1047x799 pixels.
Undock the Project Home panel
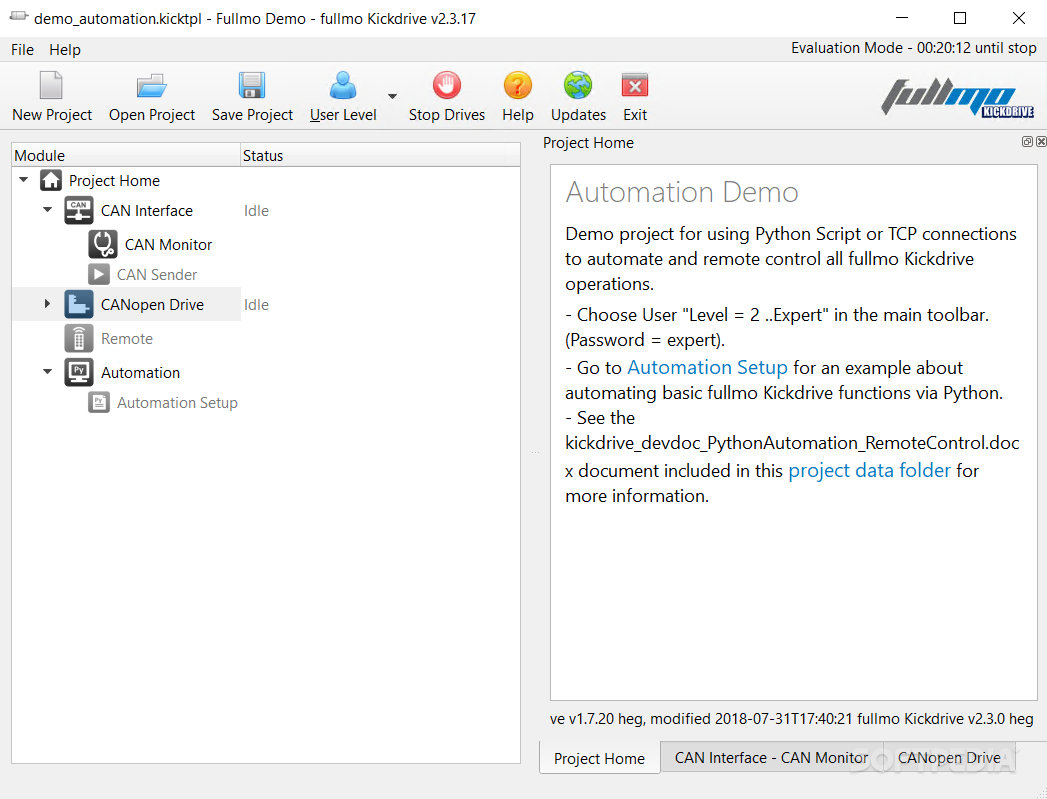(1027, 142)
